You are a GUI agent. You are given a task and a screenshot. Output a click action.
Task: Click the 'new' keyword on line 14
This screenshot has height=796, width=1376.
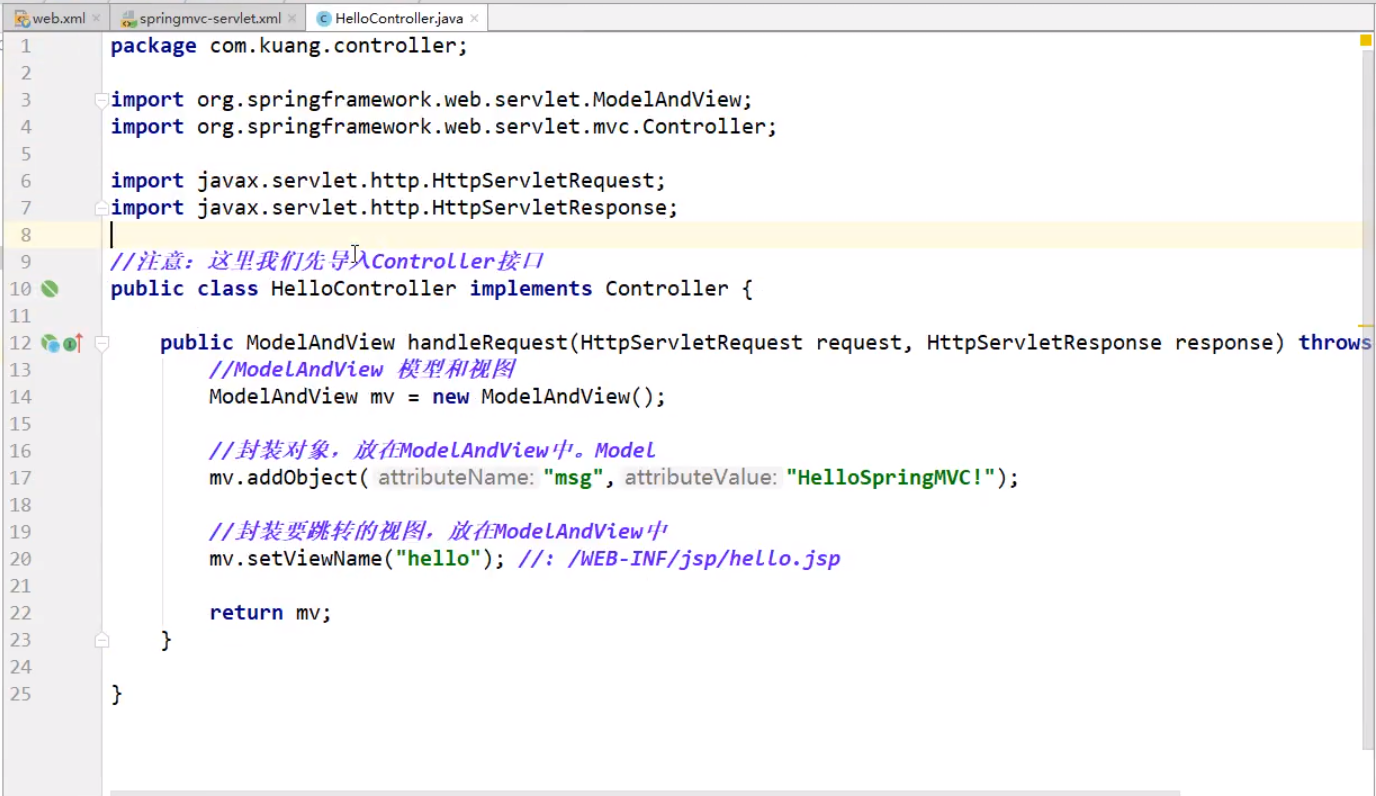[450, 397]
